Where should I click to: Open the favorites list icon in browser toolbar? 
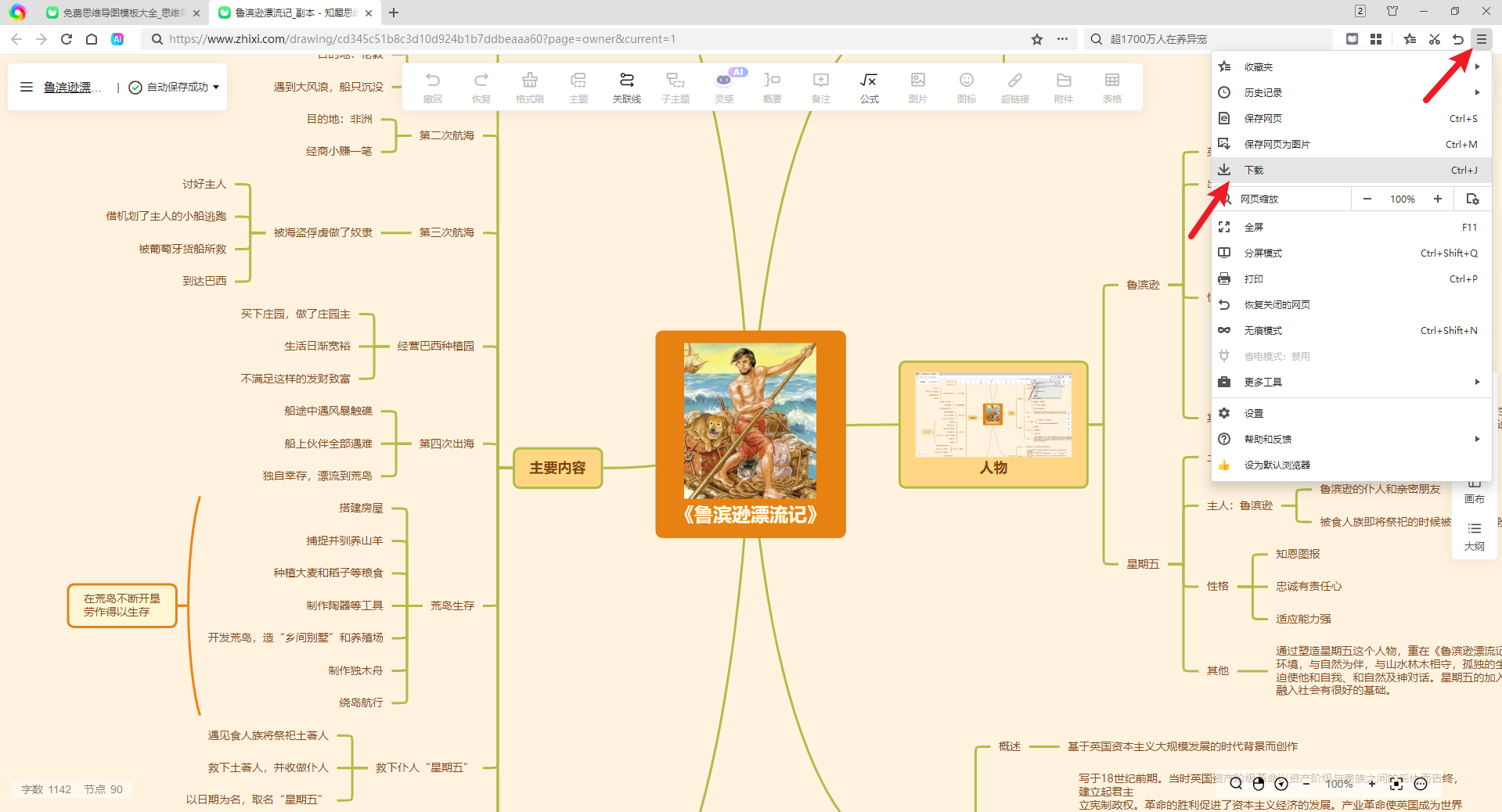coord(1410,39)
